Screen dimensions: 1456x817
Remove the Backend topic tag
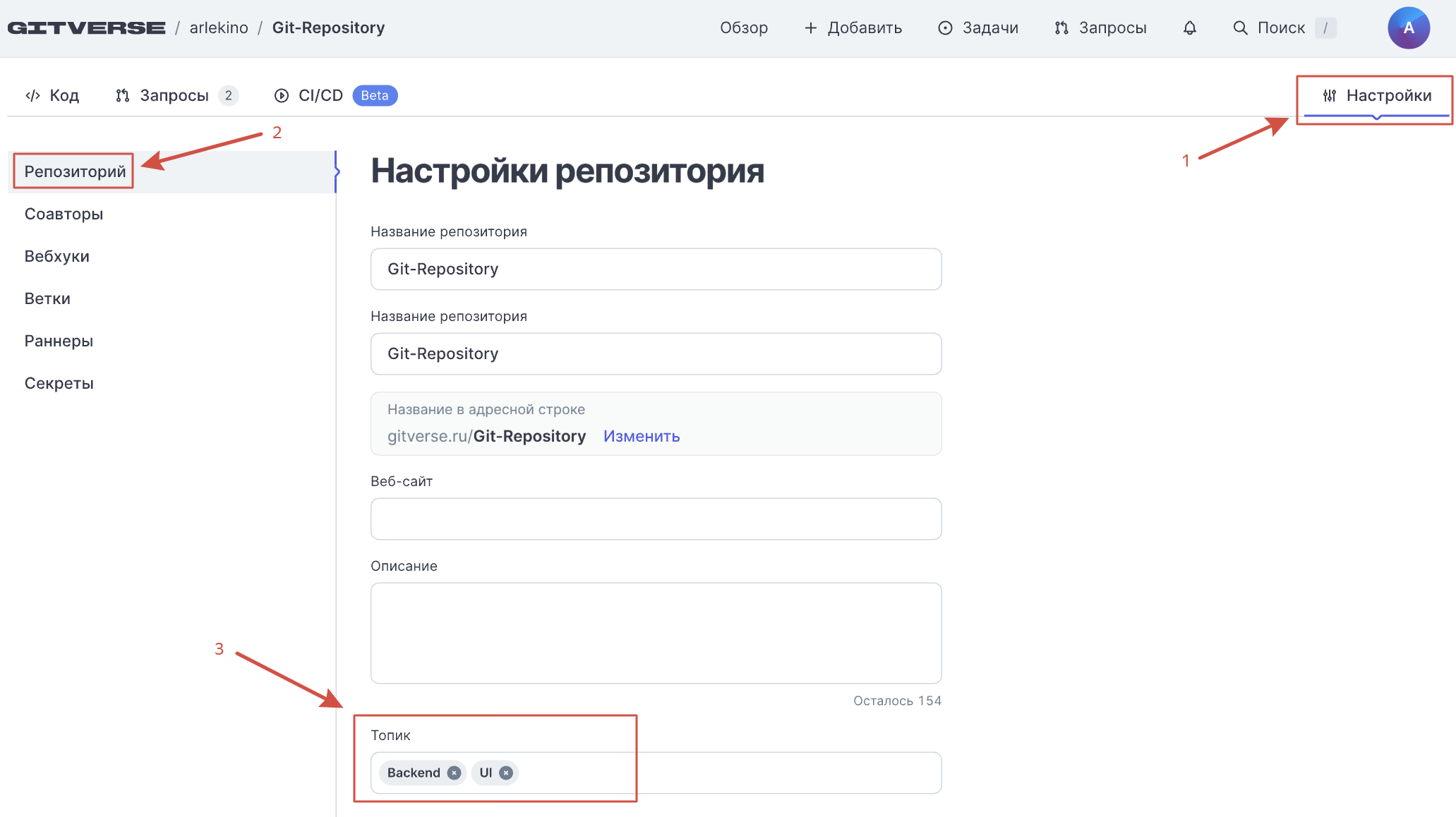coord(455,773)
